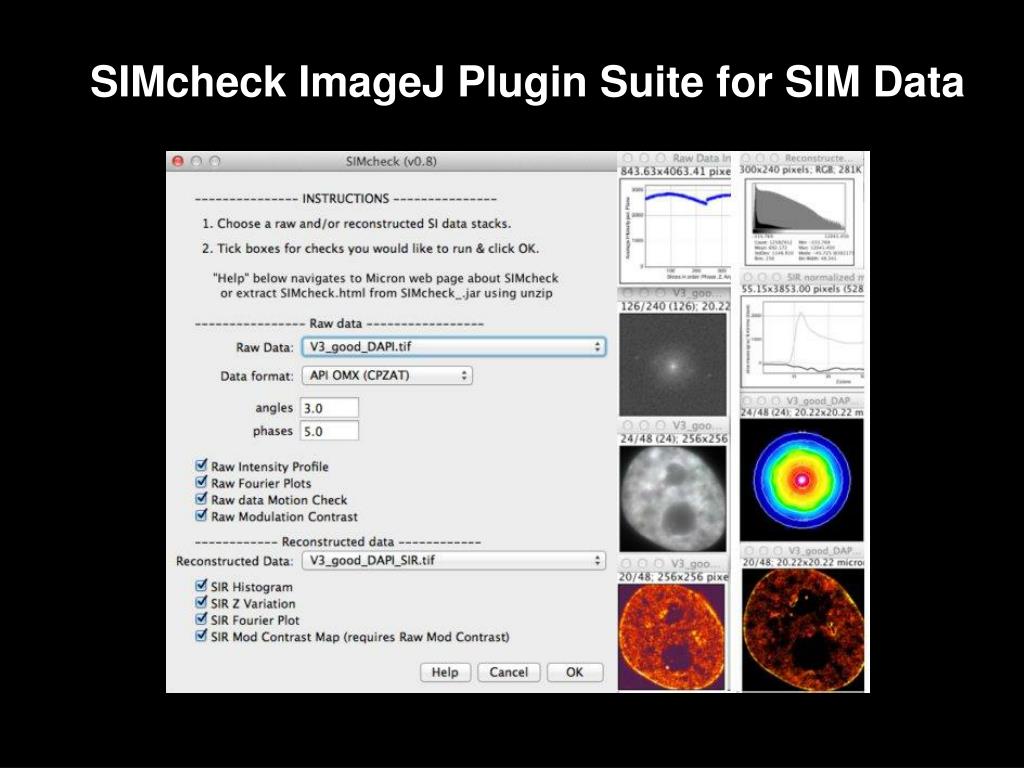Click '2. Tick boxes for checks' instruction

click(x=370, y=248)
